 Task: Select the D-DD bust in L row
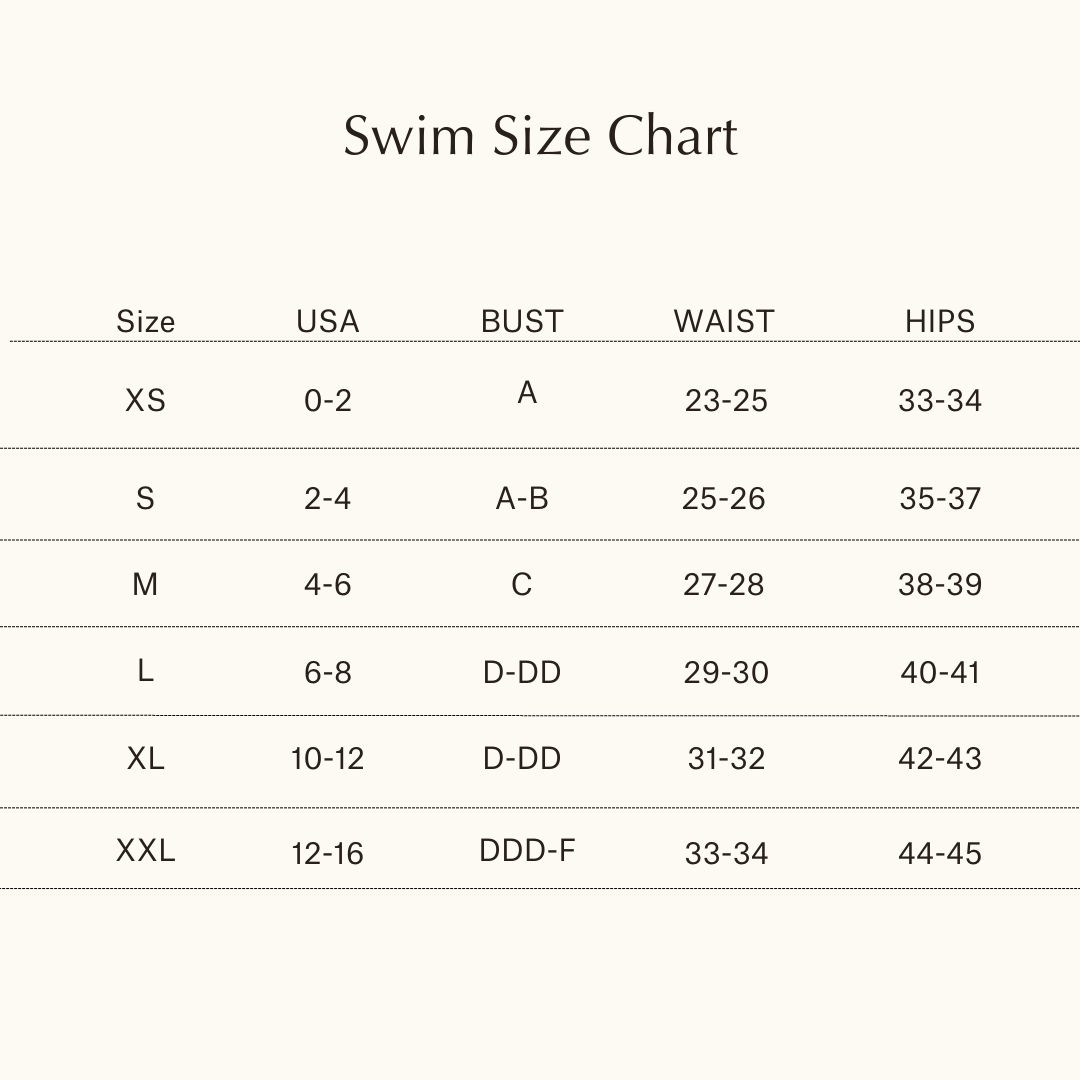[522, 672]
